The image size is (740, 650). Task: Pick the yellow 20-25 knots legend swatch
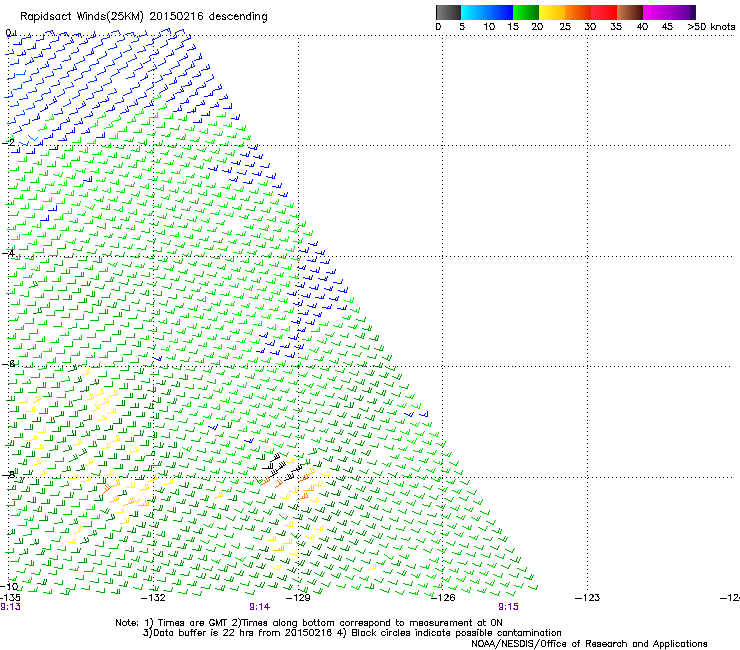(x=552, y=12)
